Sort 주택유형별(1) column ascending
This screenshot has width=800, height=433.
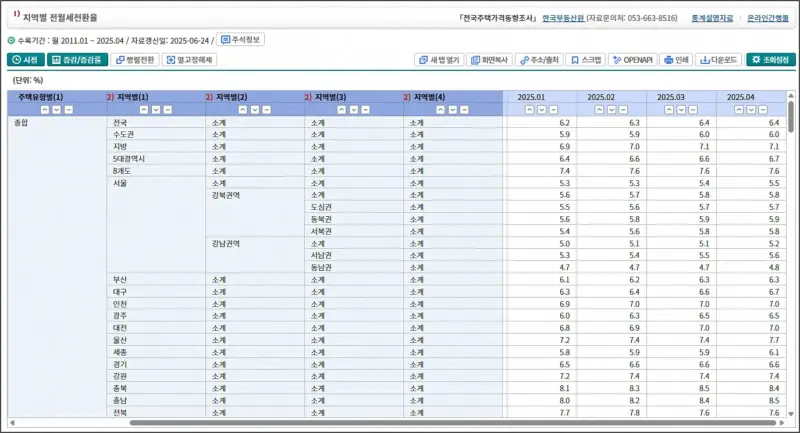[45, 110]
